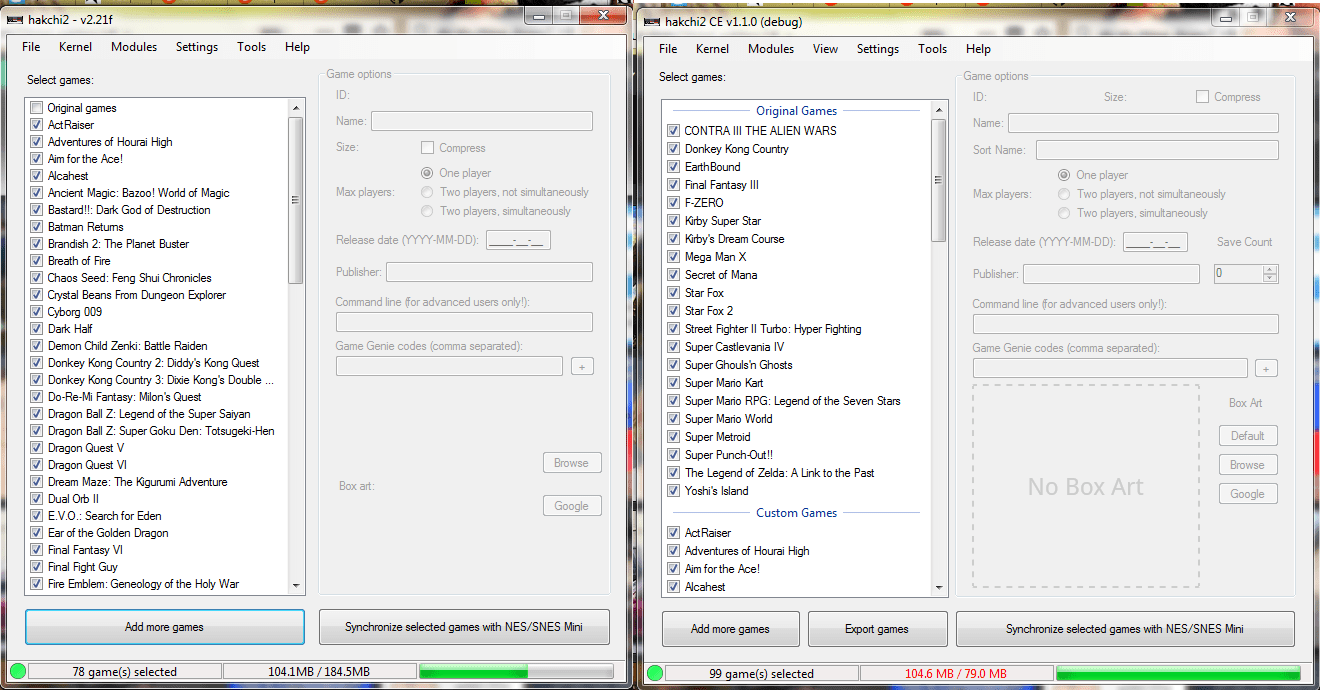Viewport: 1320px width, 690px height.
Task: Uncheck Star Fox 2 checkbox
Action: coord(674,311)
